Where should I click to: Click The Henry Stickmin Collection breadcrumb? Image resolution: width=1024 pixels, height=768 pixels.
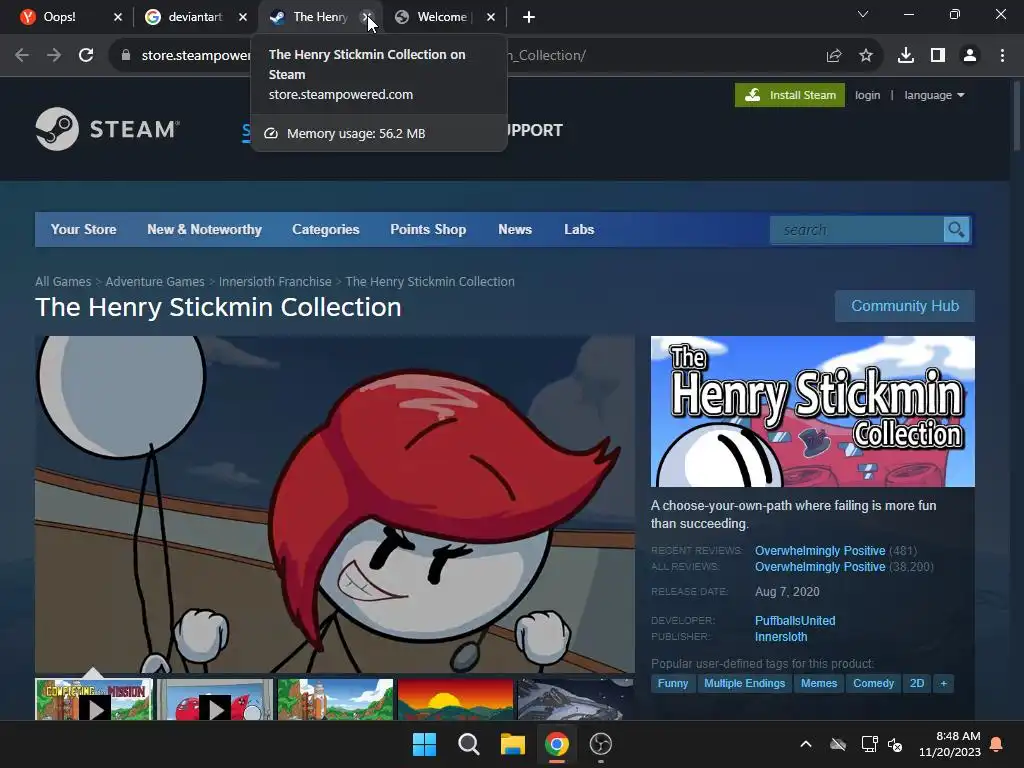click(x=430, y=281)
